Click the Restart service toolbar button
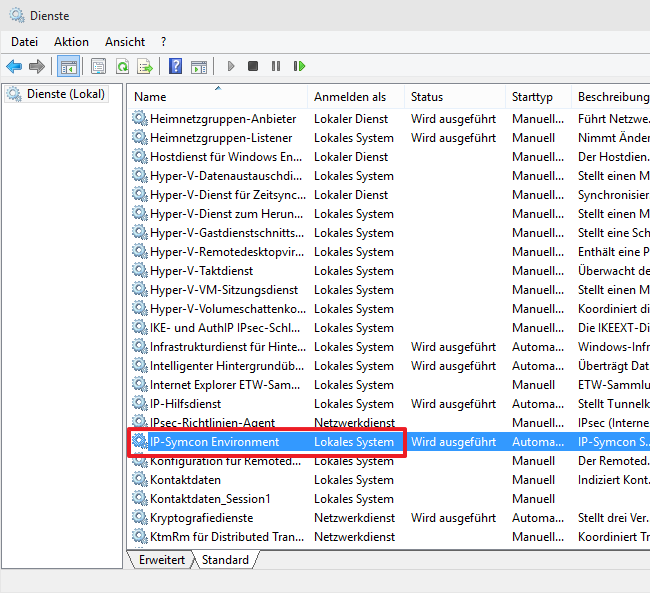The image size is (650, 593). coord(299,67)
